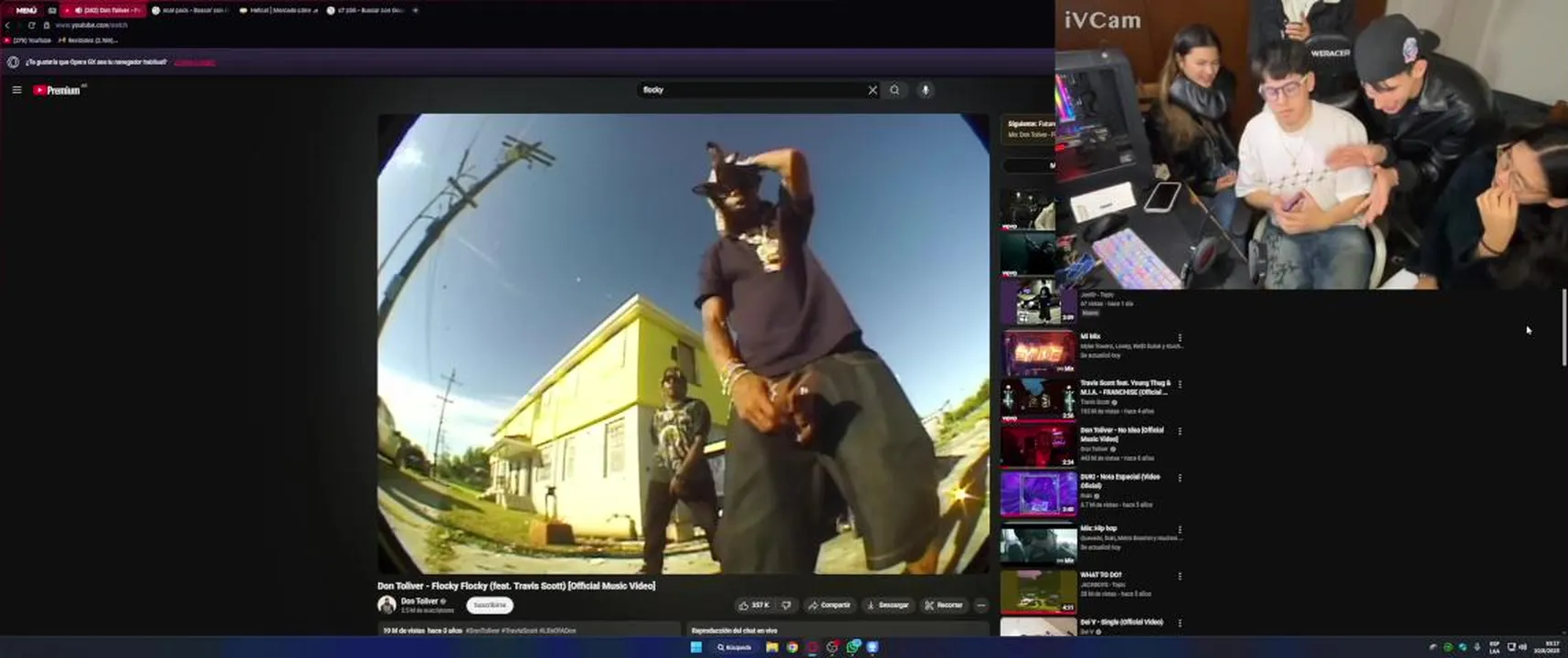Screen dimensions: 1568x658
Task: Open more actions ellipsis under video
Action: click(981, 605)
